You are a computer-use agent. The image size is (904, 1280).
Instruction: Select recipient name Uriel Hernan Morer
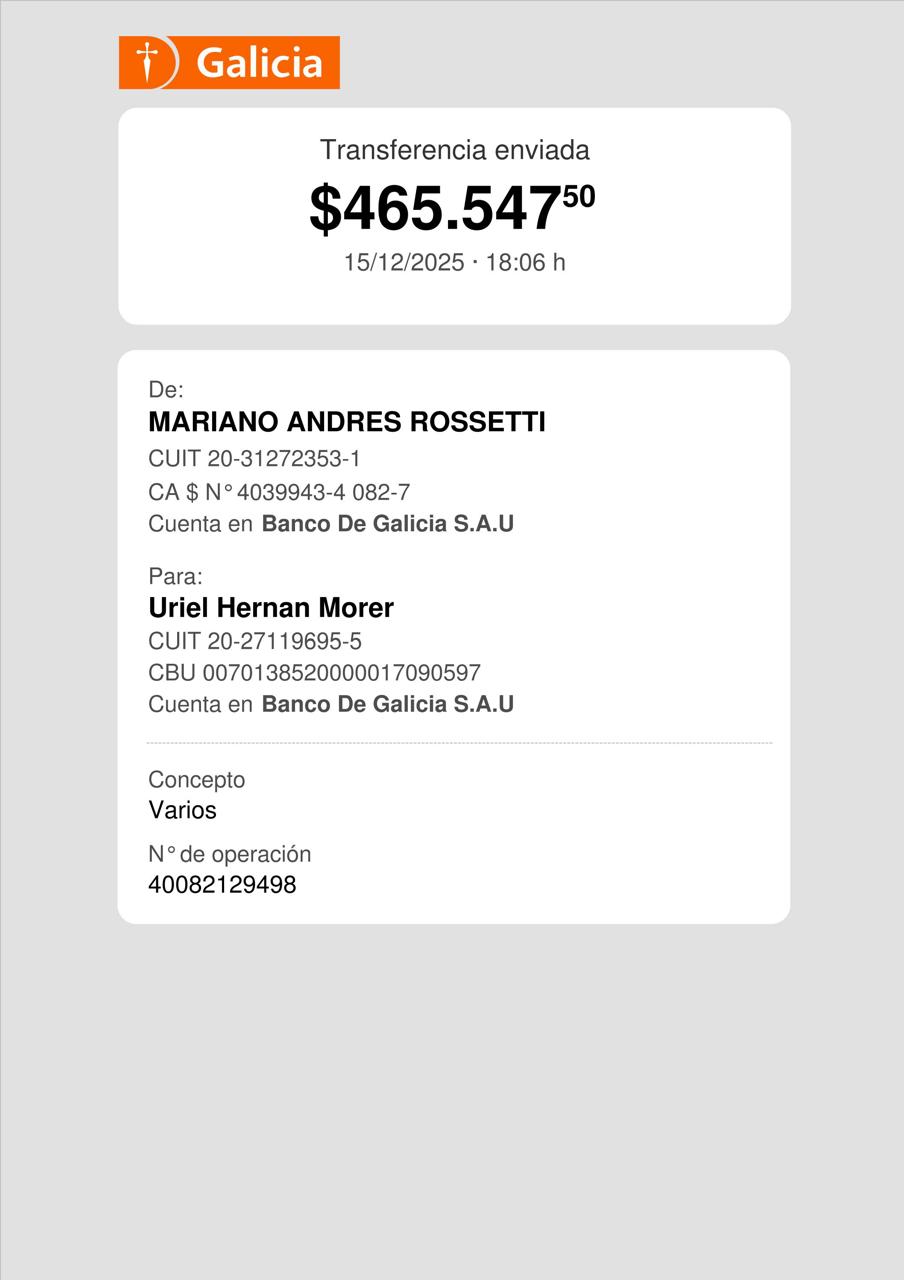click(271, 608)
